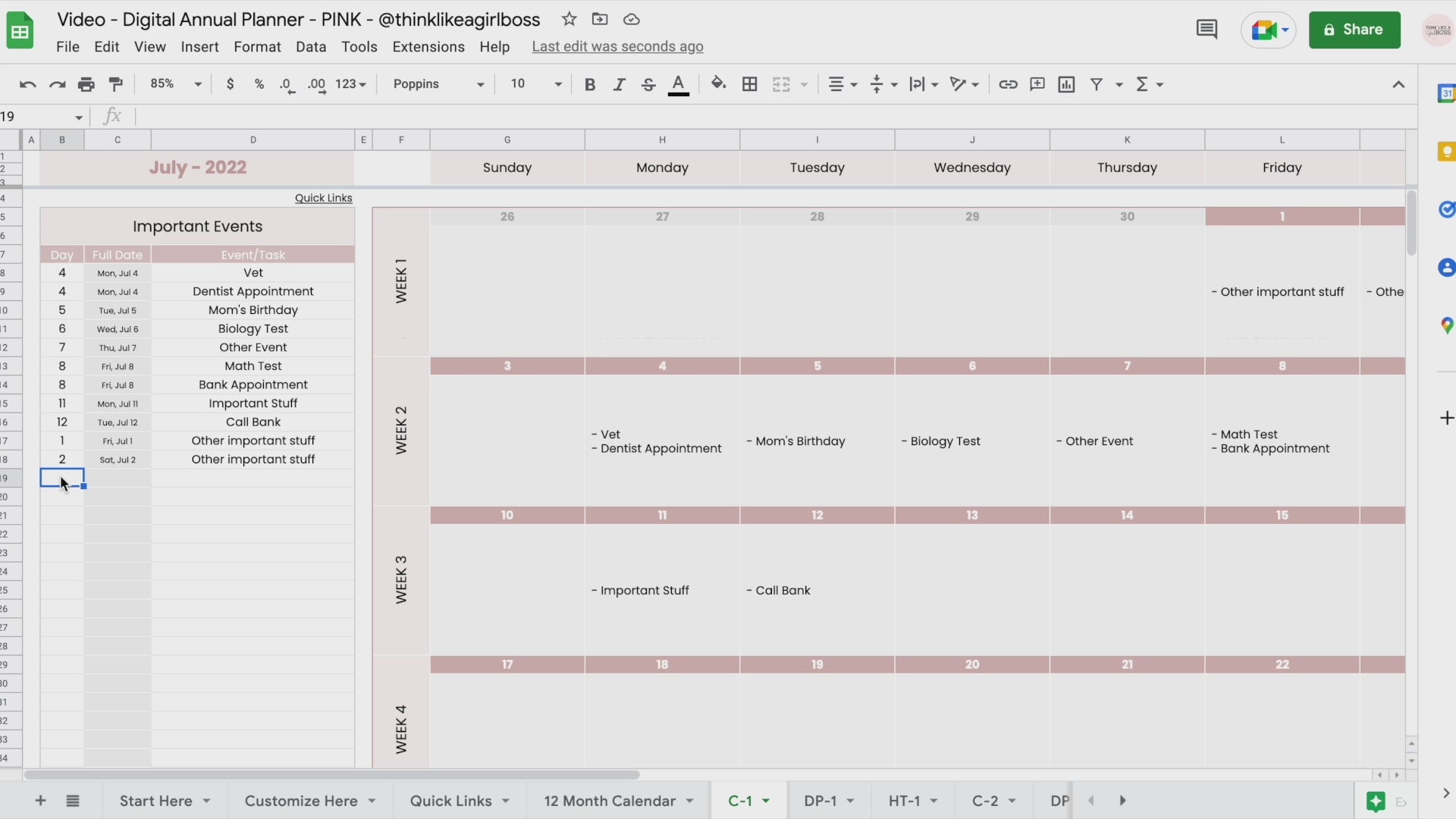
Task: Toggle bold formatting
Action: pos(590,84)
